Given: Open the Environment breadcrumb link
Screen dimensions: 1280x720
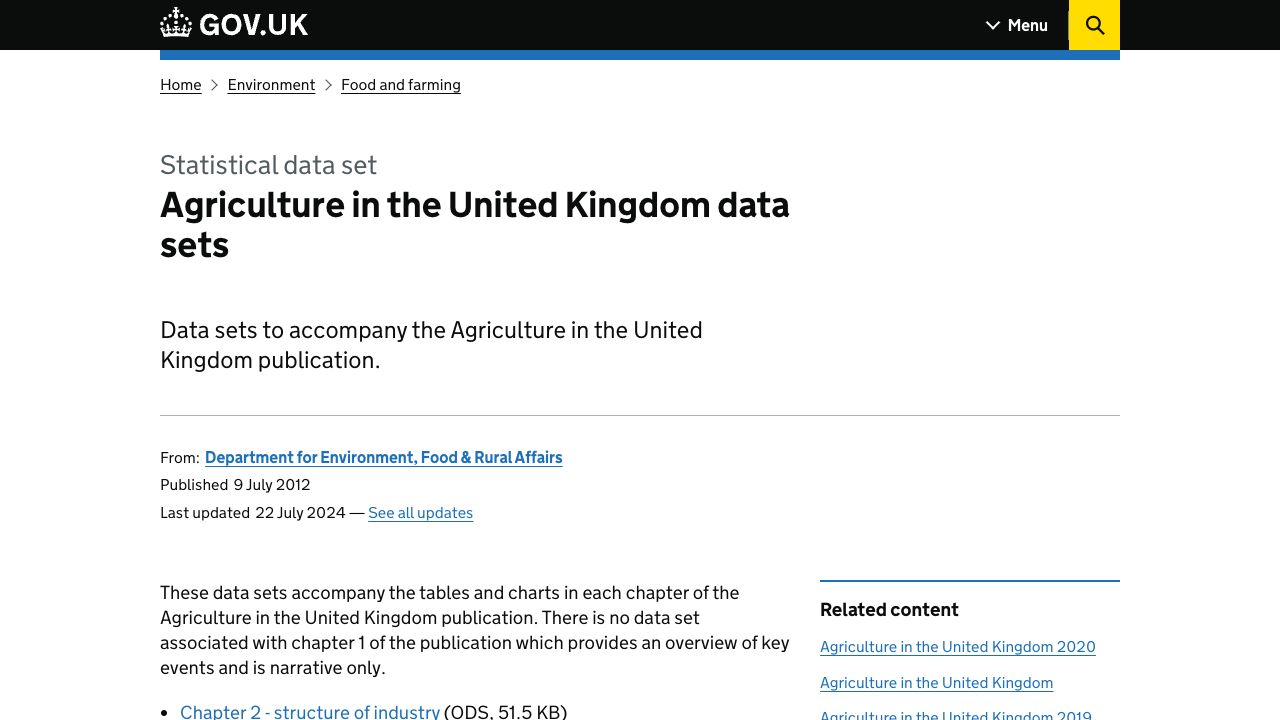Looking at the screenshot, I should click(x=271, y=85).
